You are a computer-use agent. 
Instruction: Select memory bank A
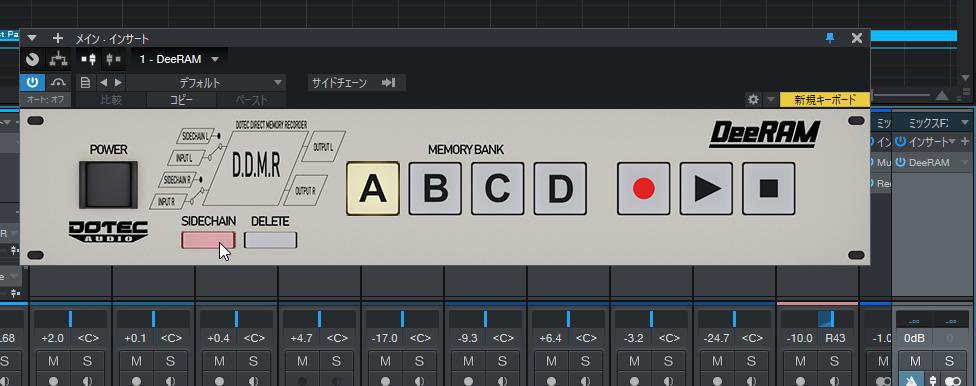373,189
